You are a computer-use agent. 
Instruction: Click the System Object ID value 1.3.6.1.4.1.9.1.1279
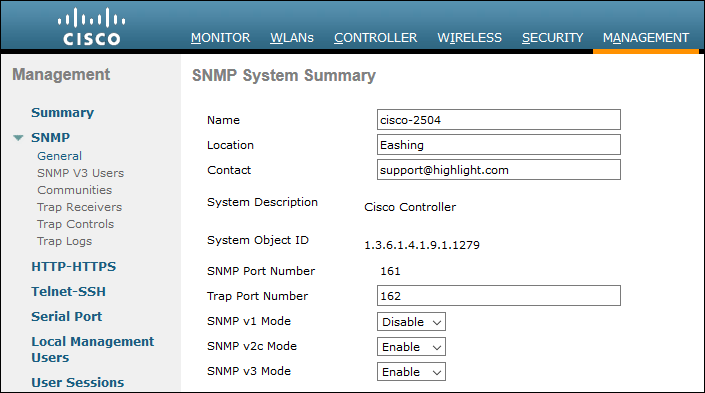422,245
